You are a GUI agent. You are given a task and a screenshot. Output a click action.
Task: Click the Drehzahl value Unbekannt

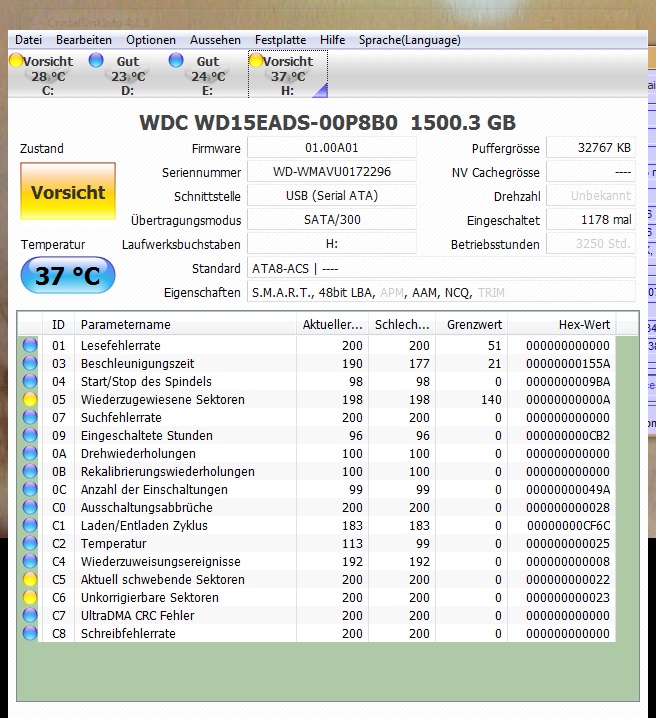coord(591,196)
